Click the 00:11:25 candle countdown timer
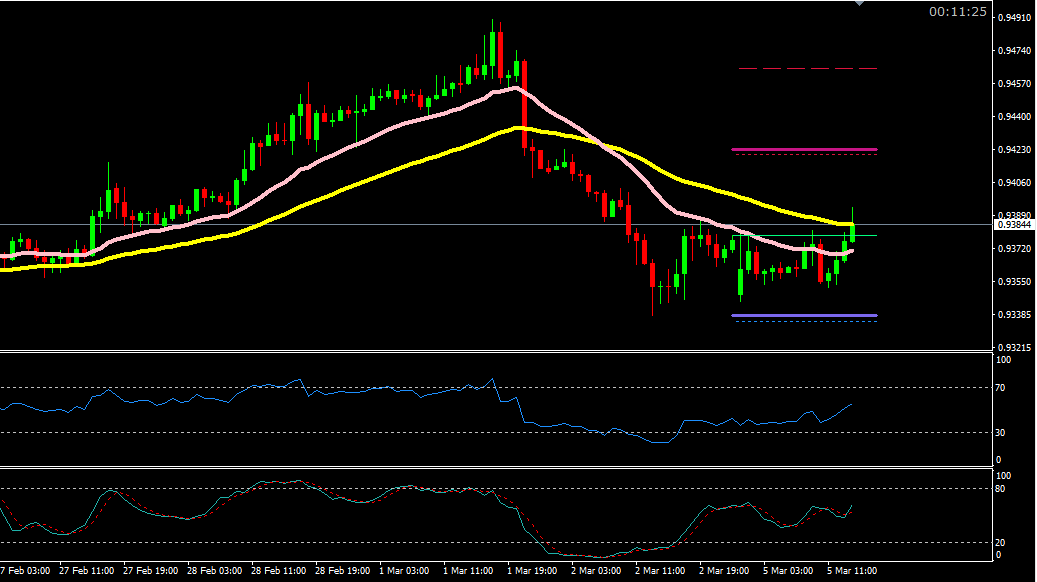 click(958, 12)
